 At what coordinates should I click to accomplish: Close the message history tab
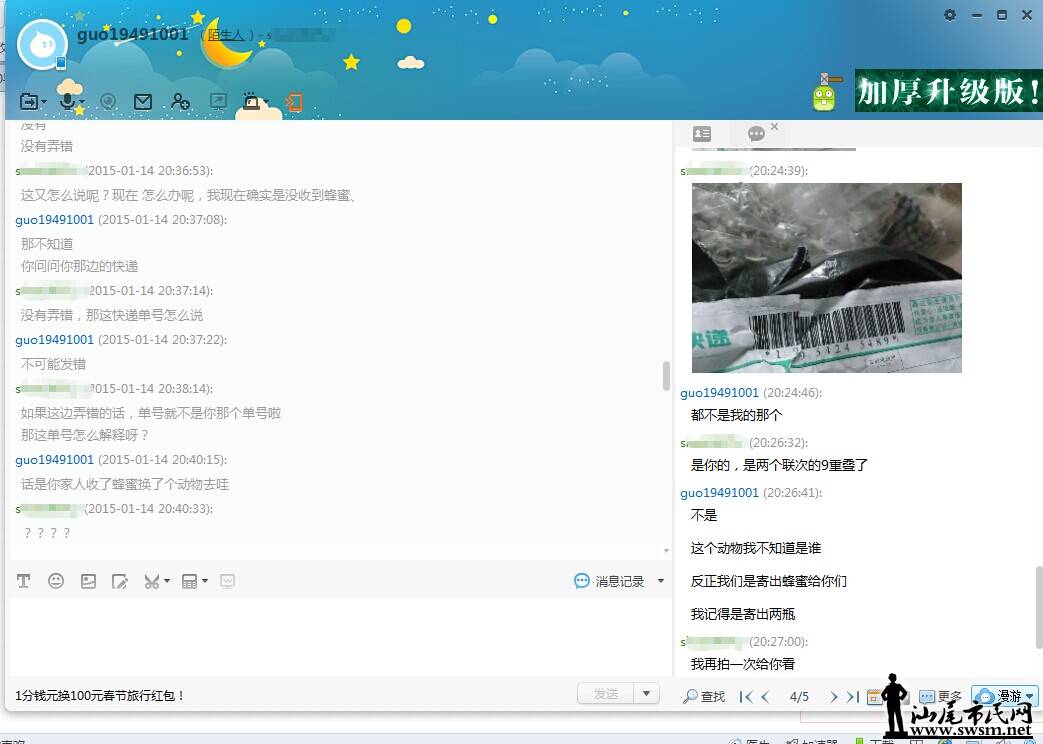(774, 126)
